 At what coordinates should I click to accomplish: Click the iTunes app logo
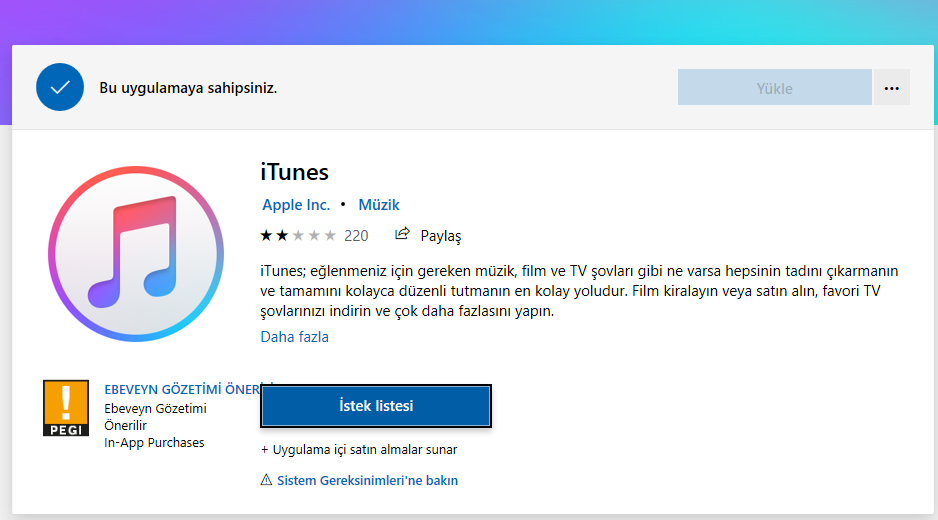tap(136, 254)
